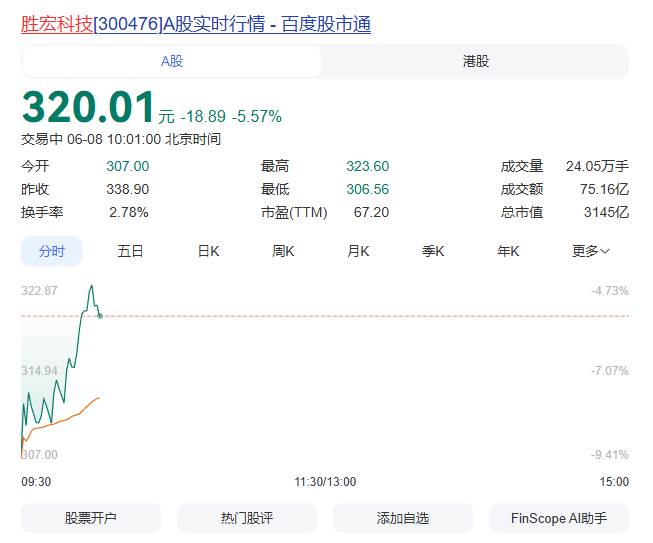Screen dimensions: 653x543
Task: Open the 月K chart tab
Action: (358, 251)
